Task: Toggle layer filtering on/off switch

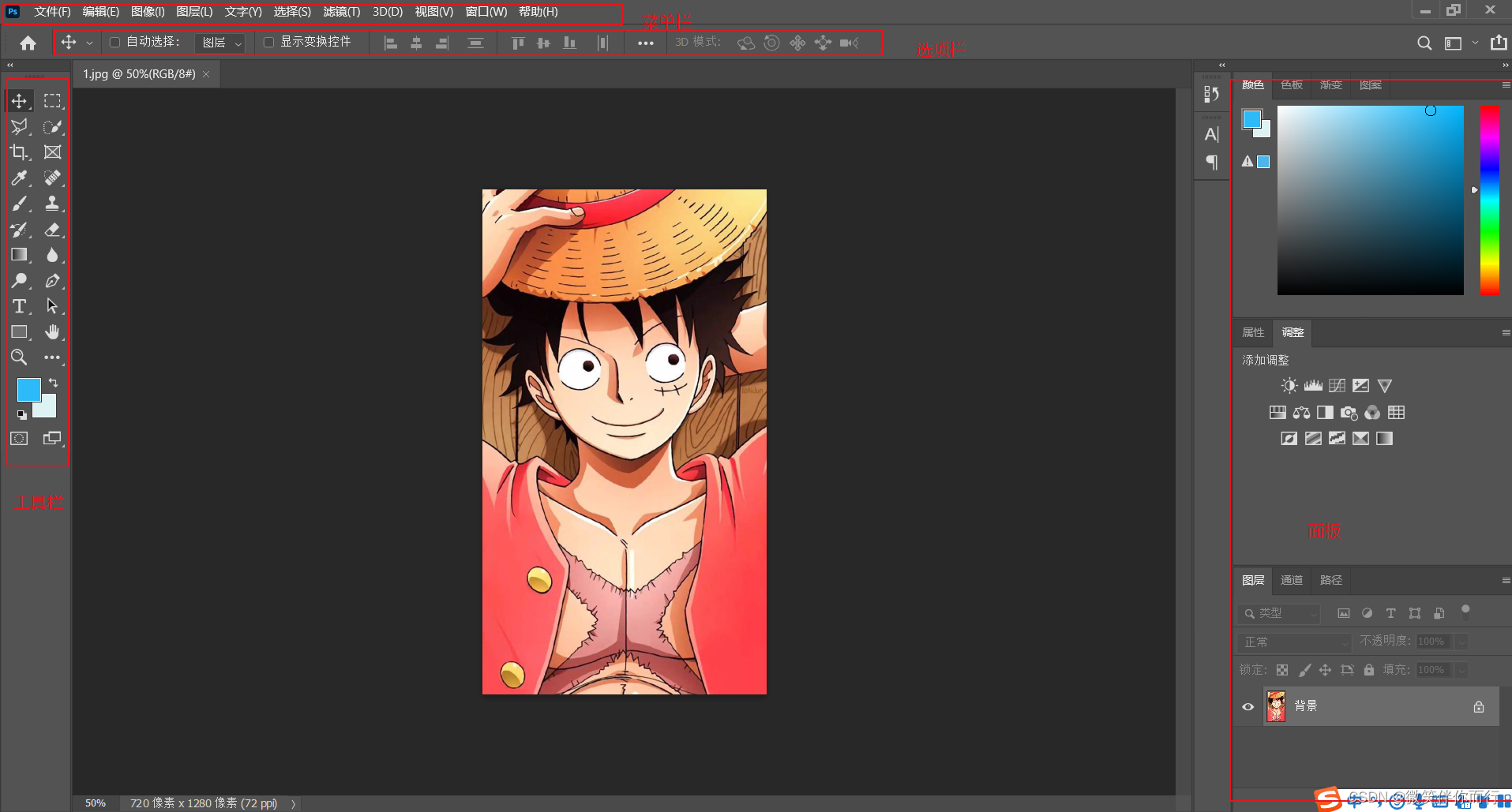Action: pyautogui.click(x=1465, y=612)
